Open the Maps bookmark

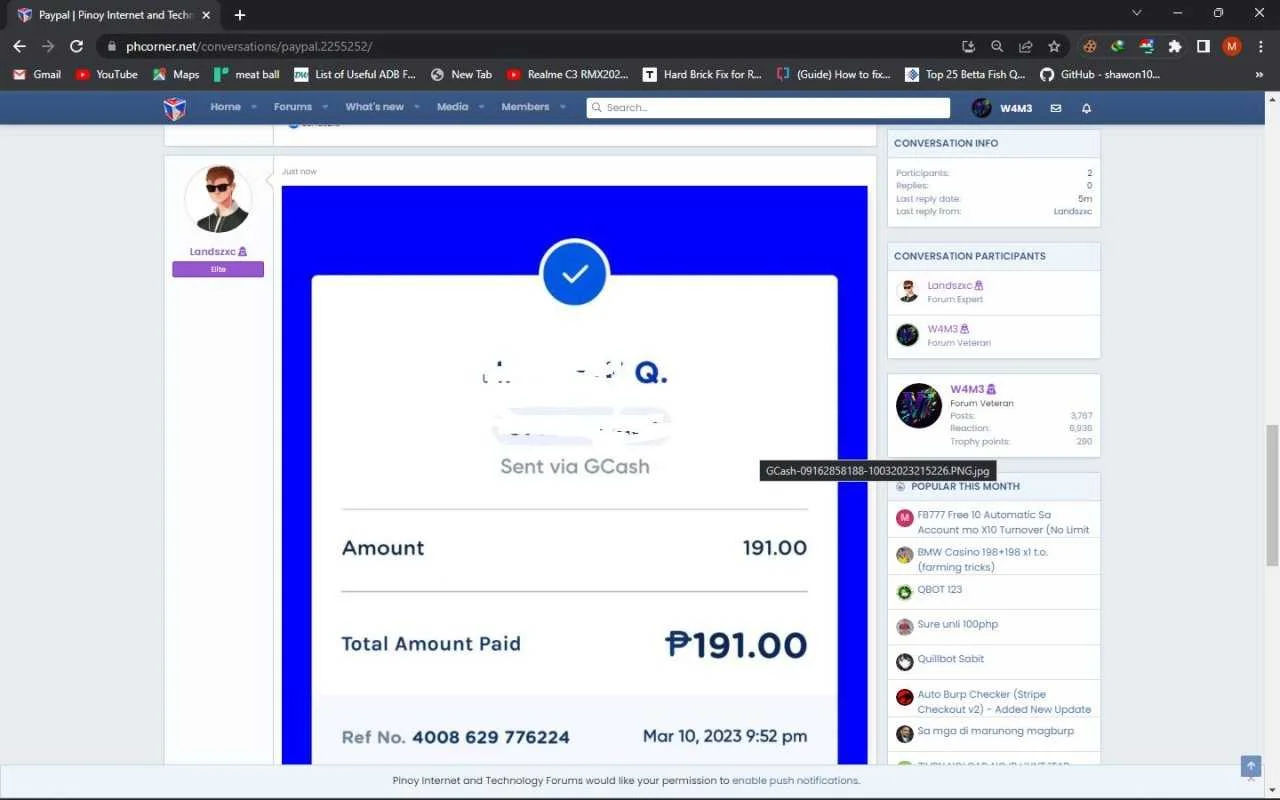176,74
